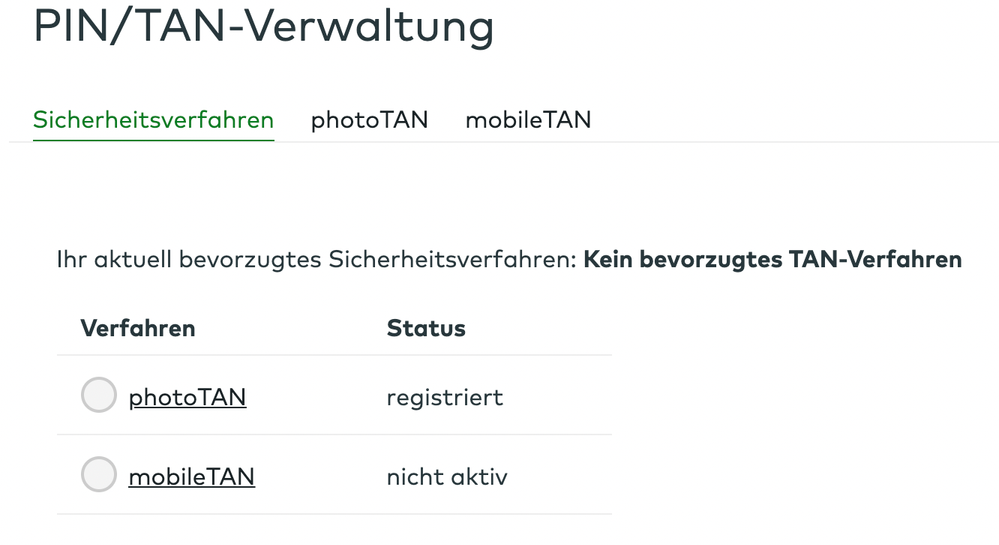Go to the mobileTAN tab
Screen dimensions: 999x545
pos(528,120)
